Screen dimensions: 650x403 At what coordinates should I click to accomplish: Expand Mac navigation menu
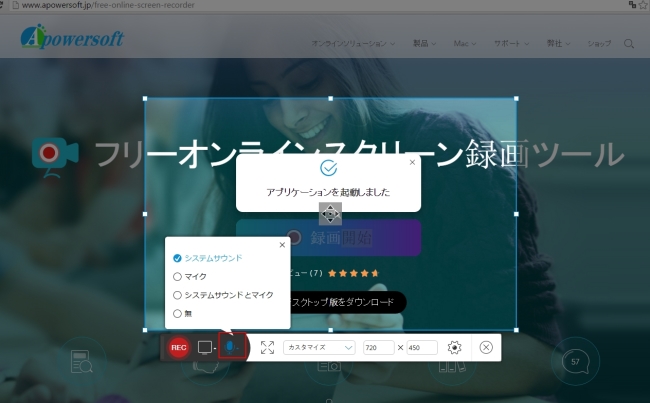(x=465, y=44)
